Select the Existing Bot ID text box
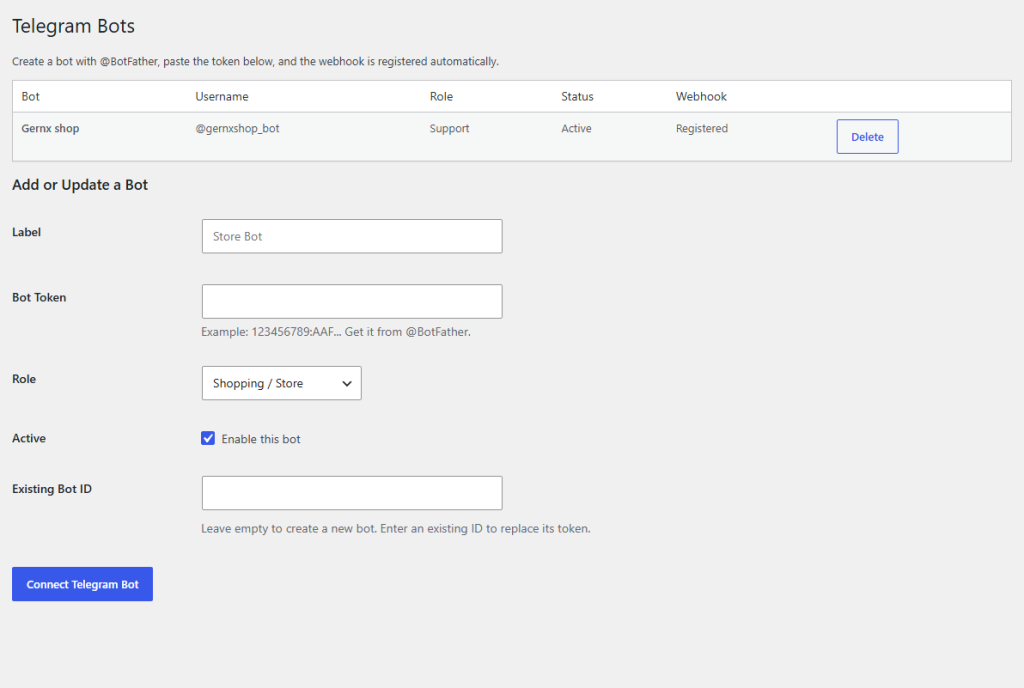This screenshot has width=1024, height=688. tap(352, 493)
